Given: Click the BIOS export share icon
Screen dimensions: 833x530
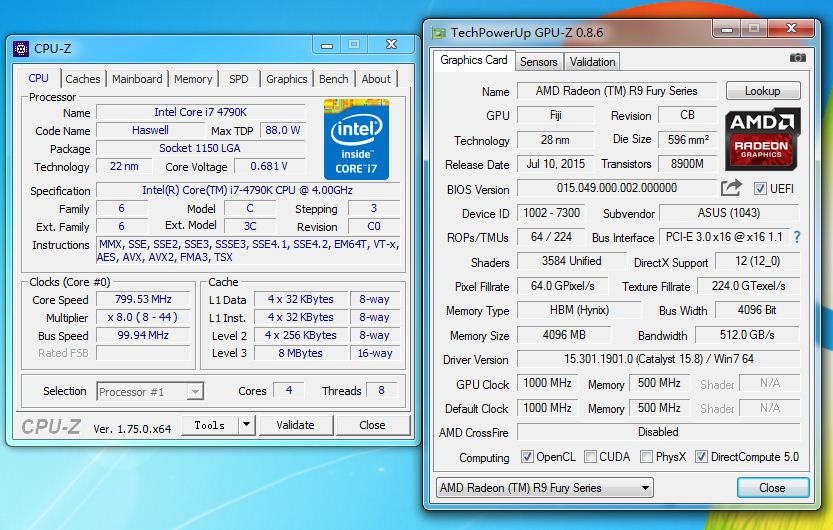Looking at the screenshot, I should coord(731,188).
